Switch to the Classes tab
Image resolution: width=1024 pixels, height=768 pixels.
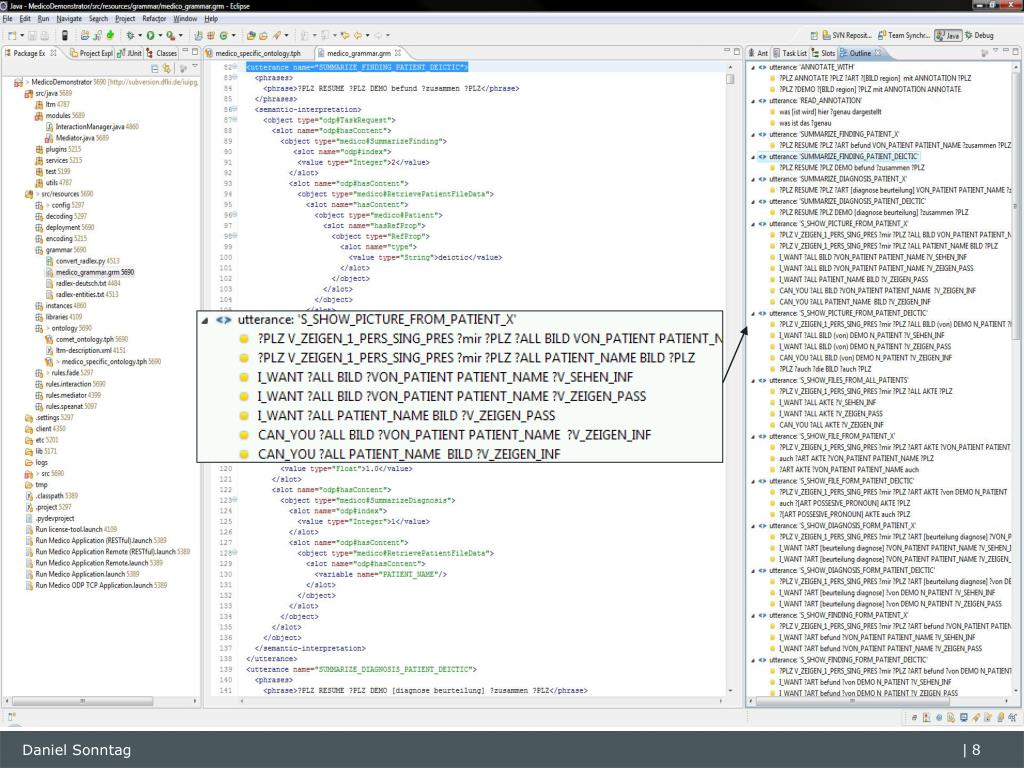pos(161,53)
